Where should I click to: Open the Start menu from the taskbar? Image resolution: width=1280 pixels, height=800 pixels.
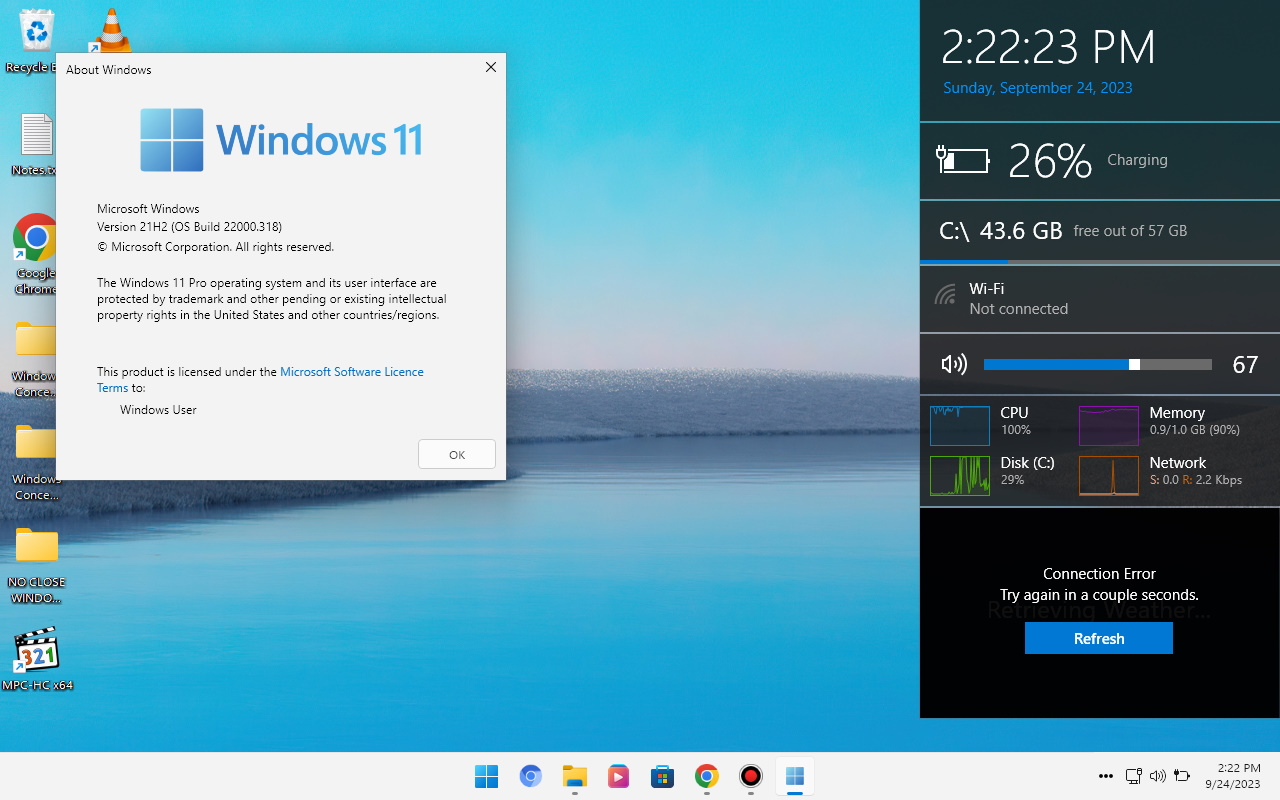pos(486,776)
